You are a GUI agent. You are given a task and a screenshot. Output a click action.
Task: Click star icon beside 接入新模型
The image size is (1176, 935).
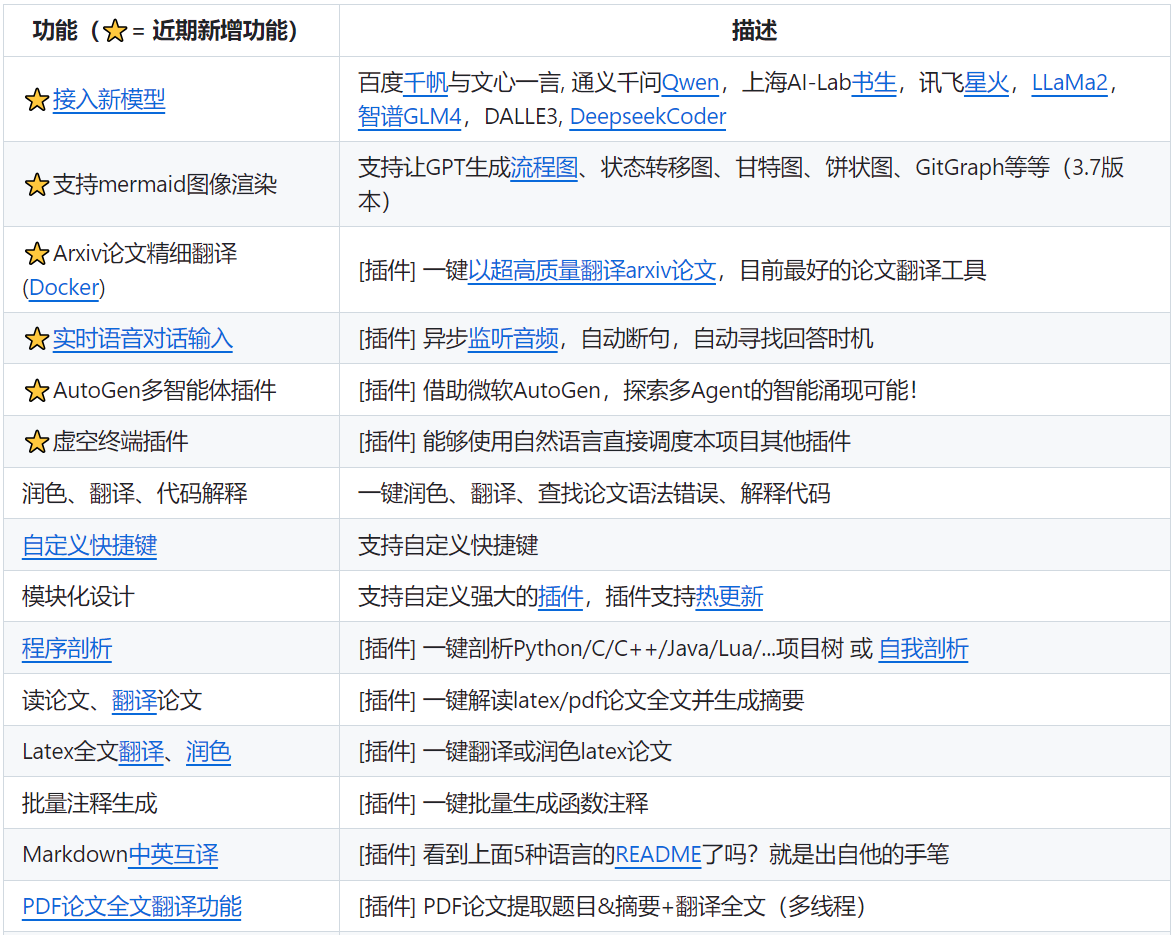click(37, 99)
